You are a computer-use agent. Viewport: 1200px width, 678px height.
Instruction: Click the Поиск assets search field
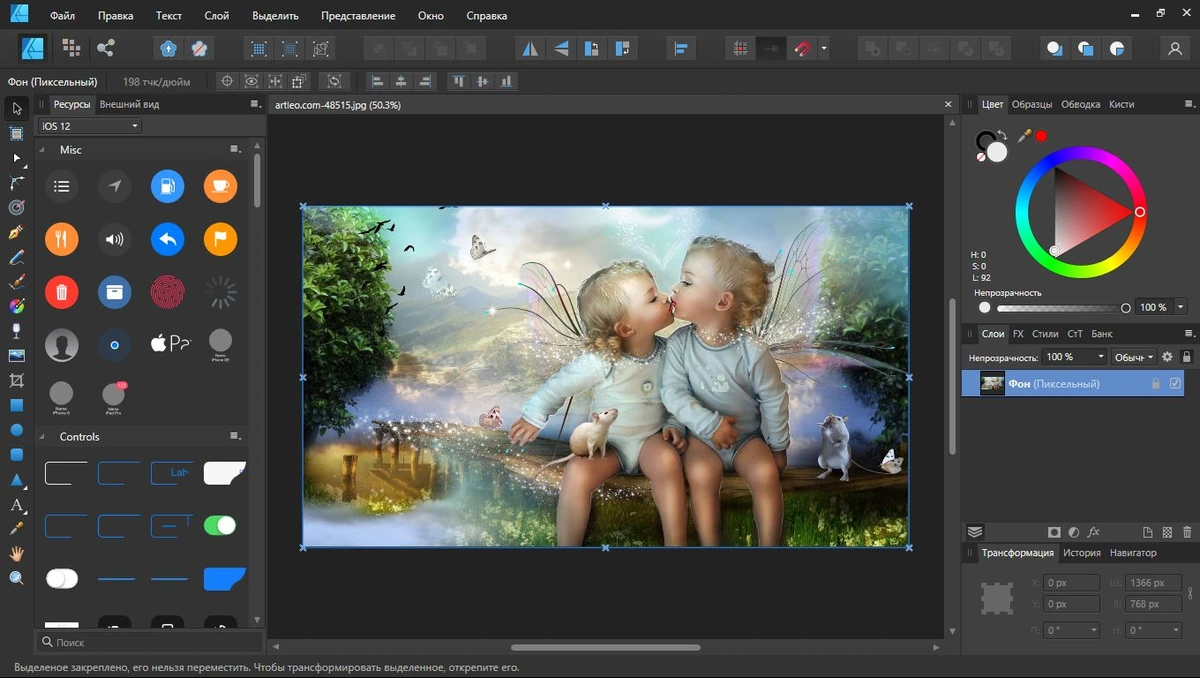[150, 642]
